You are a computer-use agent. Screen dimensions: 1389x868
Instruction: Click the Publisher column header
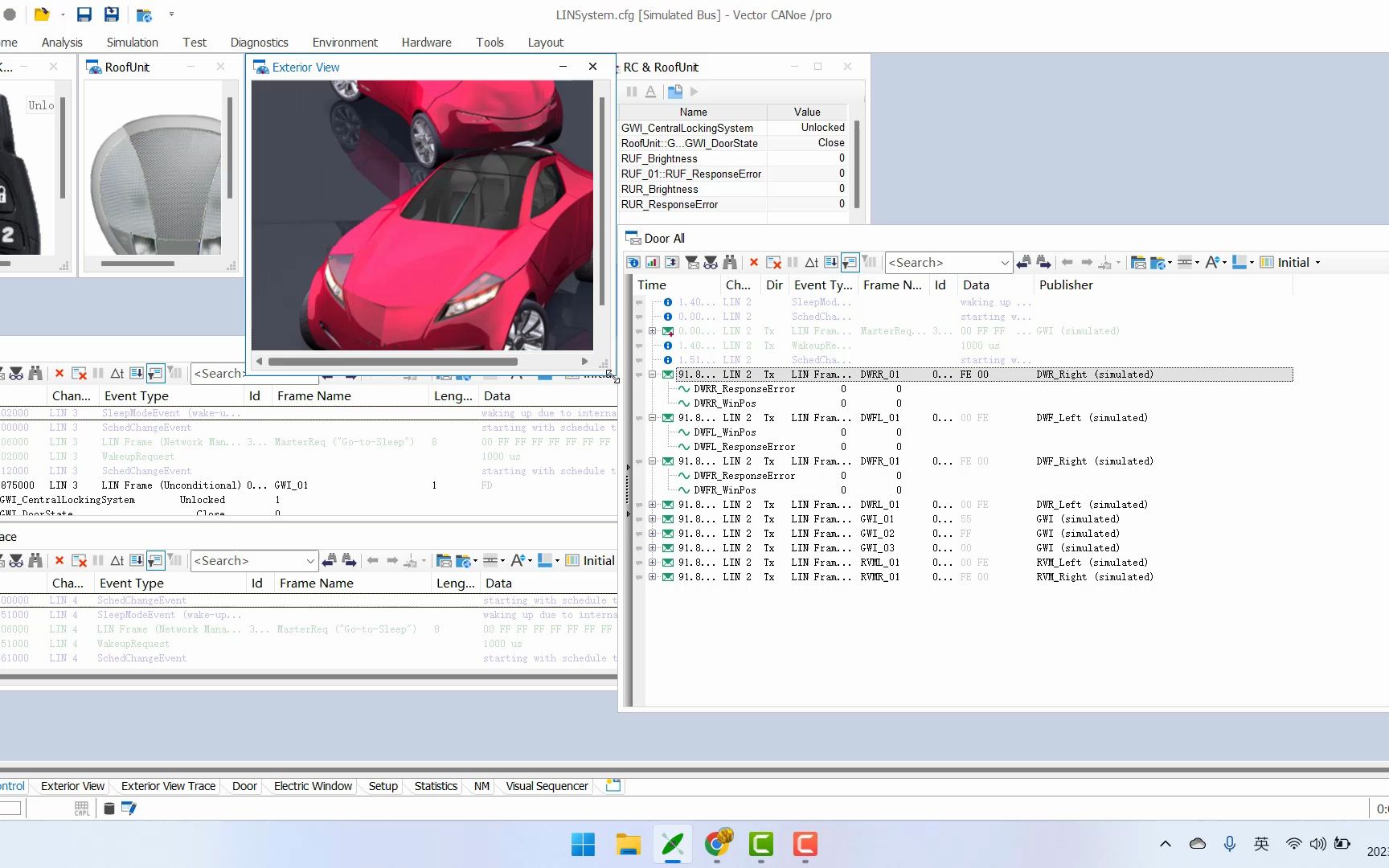click(1066, 285)
